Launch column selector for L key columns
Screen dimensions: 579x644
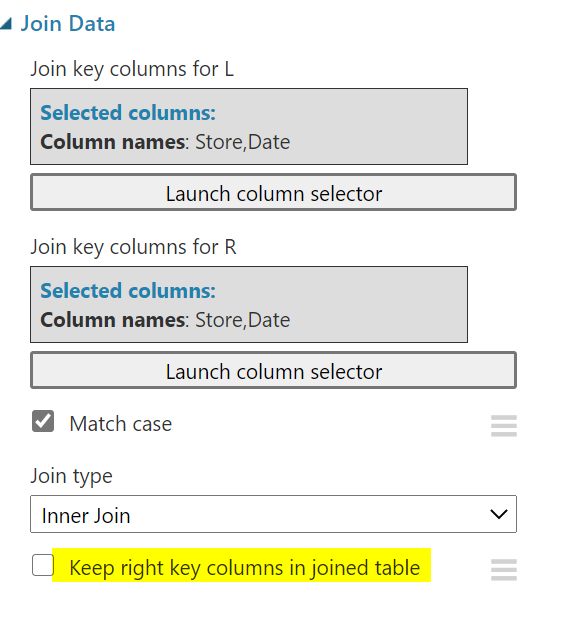coord(273,192)
